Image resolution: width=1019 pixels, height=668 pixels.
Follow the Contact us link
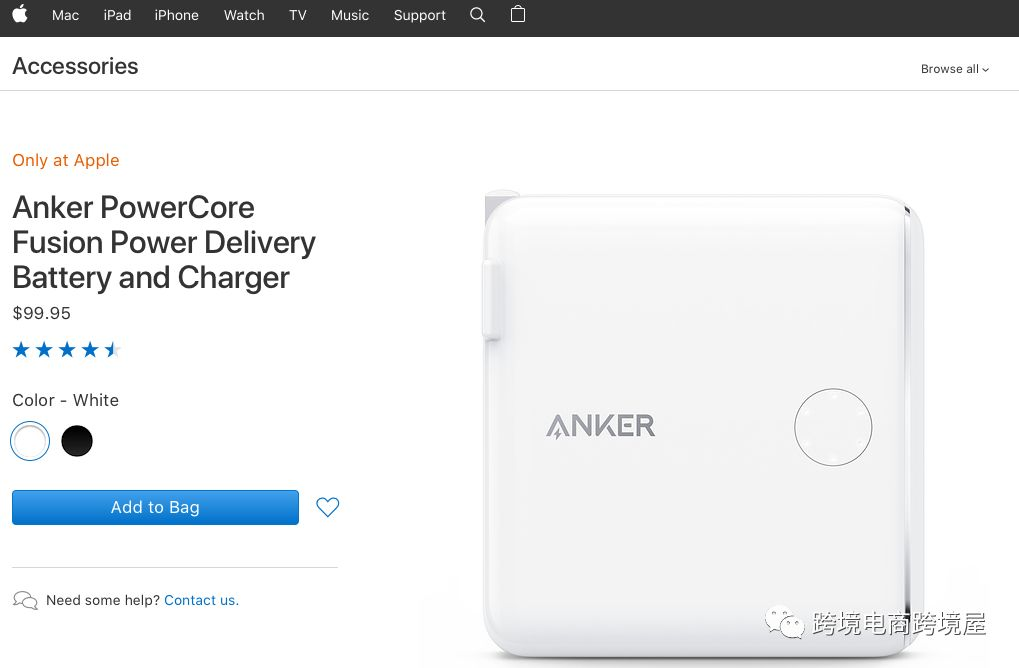pyautogui.click(x=201, y=600)
